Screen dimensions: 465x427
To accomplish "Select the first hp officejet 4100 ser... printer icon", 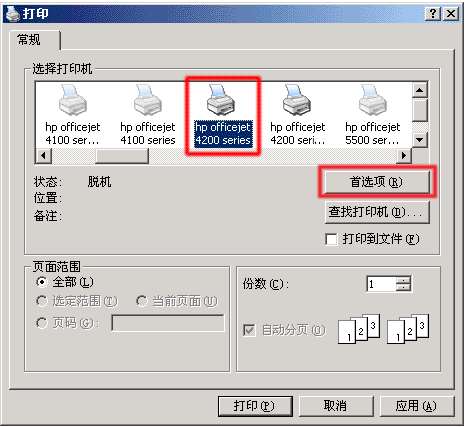I will coord(73,99).
